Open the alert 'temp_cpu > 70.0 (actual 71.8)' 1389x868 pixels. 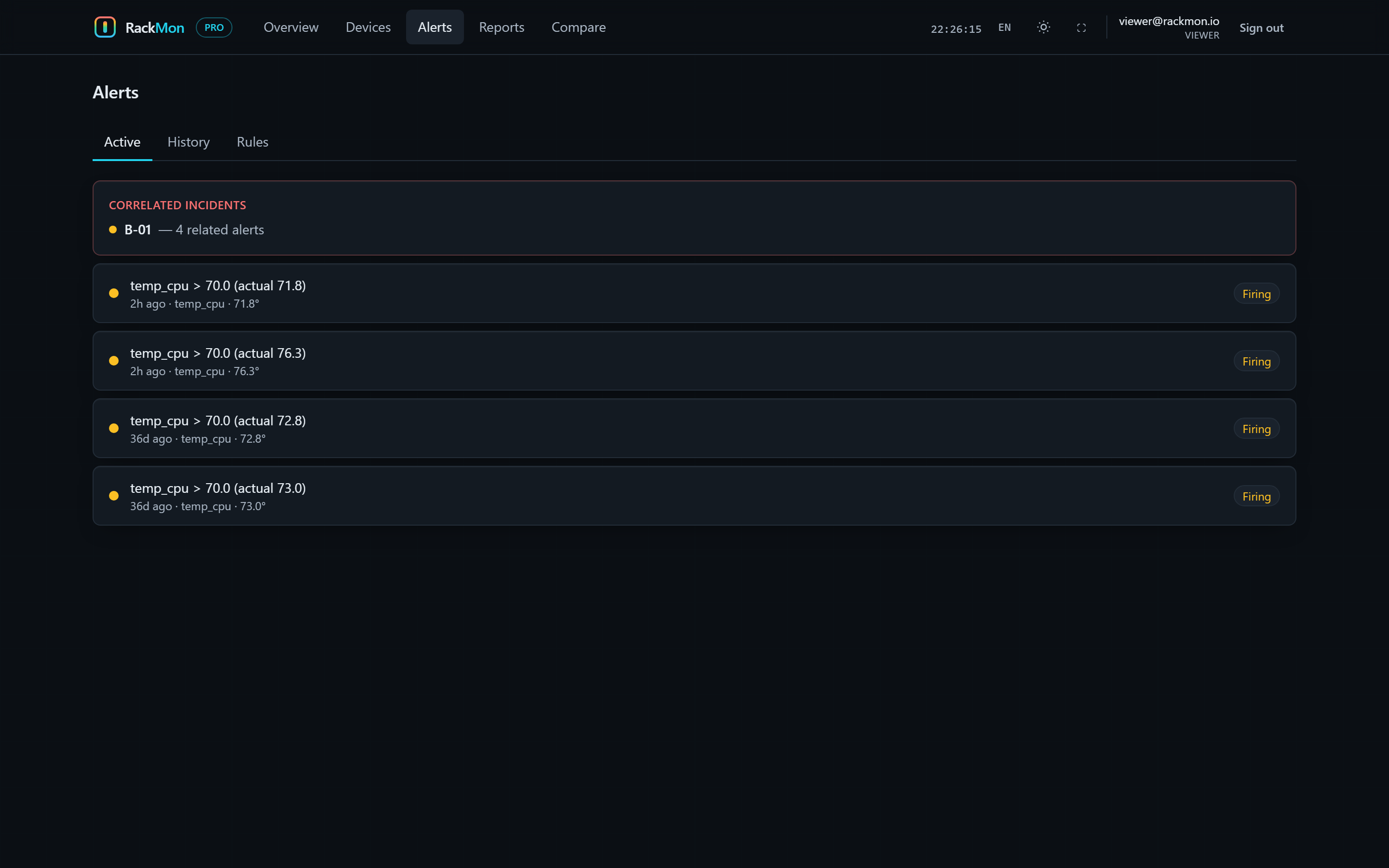(694, 293)
